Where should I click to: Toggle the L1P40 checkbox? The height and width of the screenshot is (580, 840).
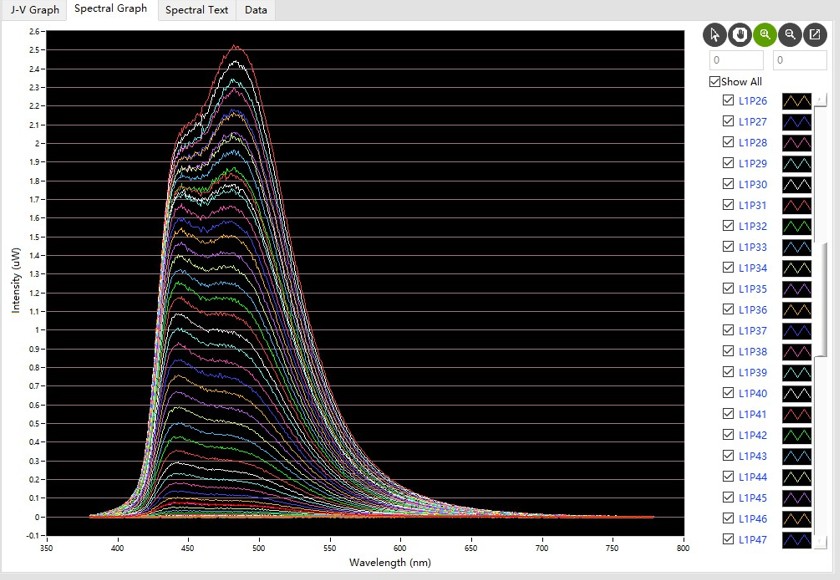(728, 393)
